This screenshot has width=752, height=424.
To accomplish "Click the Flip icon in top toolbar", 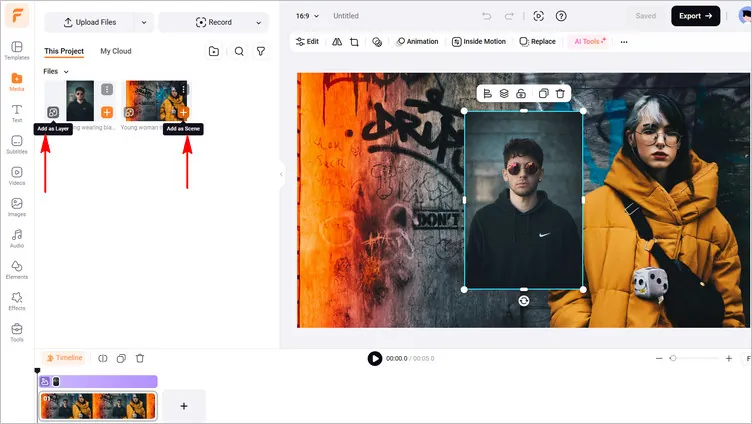I will (x=337, y=42).
